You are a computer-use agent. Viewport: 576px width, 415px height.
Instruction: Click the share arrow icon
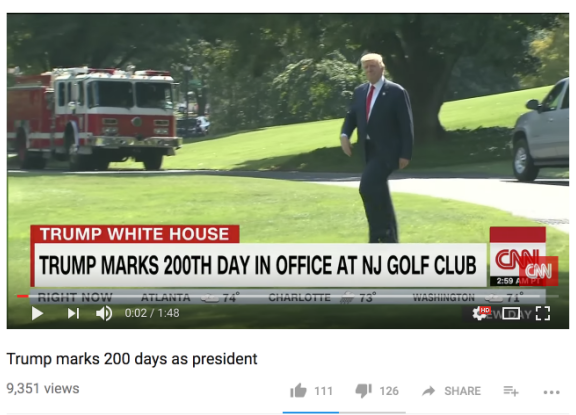click(x=428, y=391)
